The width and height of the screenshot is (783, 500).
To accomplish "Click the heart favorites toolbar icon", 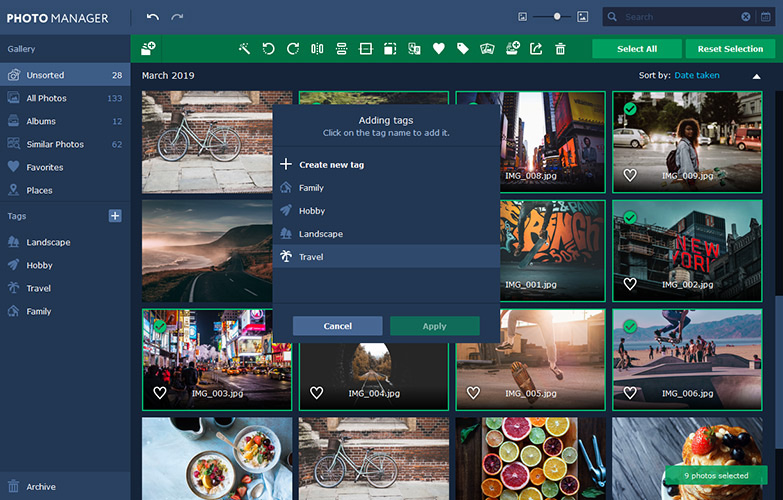I will (x=438, y=48).
